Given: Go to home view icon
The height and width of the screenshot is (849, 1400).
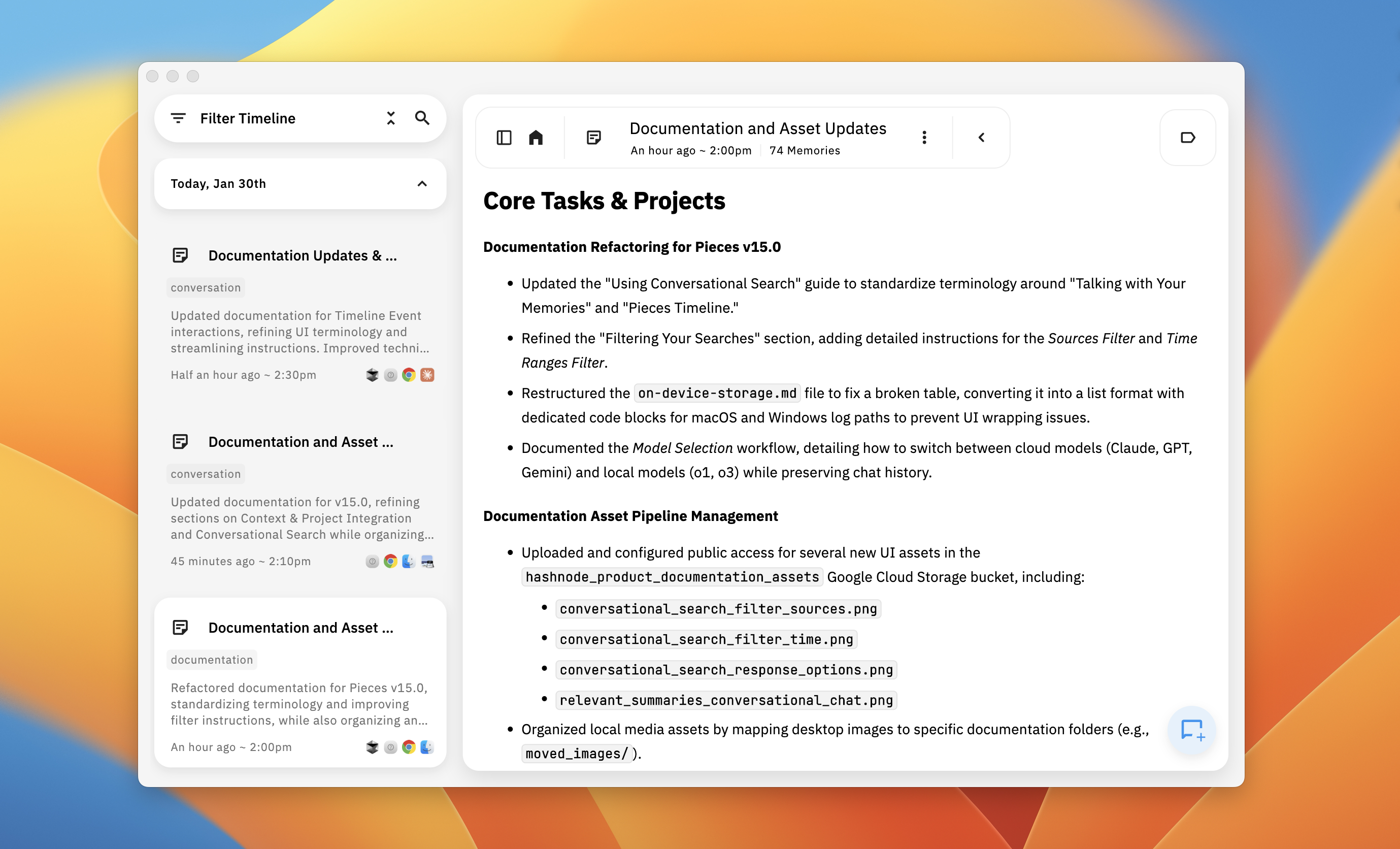Looking at the screenshot, I should click(x=536, y=138).
